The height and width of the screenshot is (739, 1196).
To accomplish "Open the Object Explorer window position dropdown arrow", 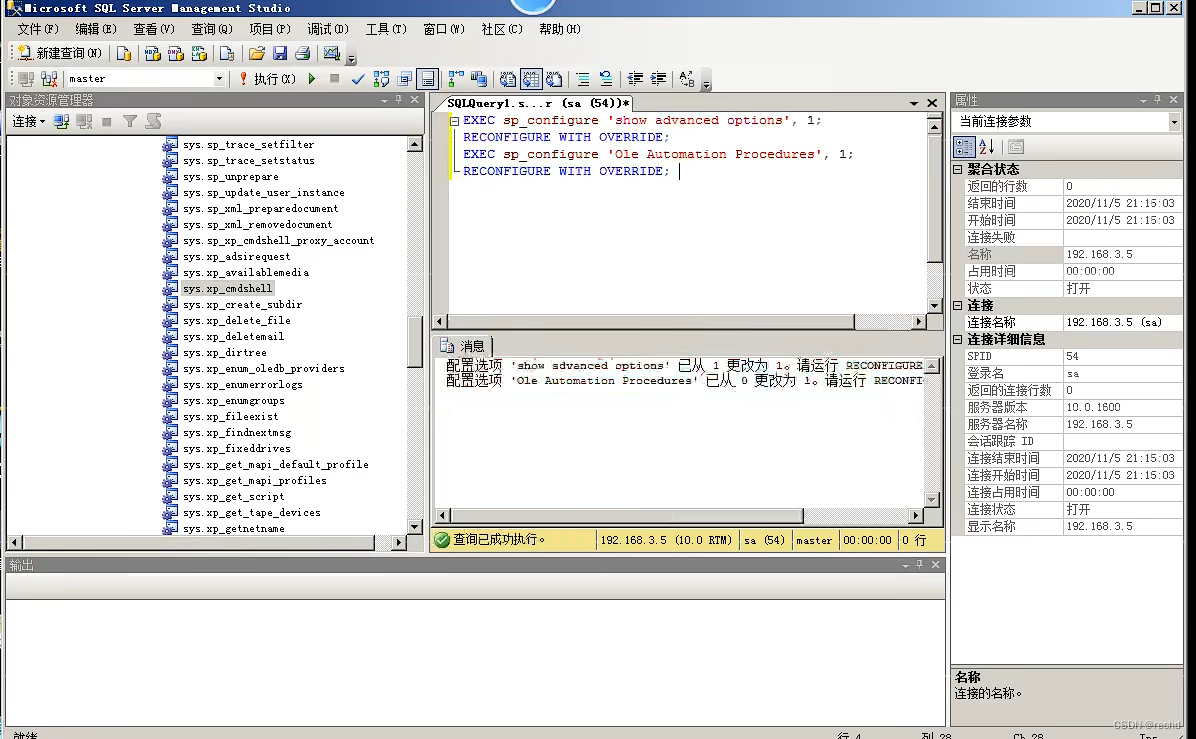I will click(x=384, y=100).
